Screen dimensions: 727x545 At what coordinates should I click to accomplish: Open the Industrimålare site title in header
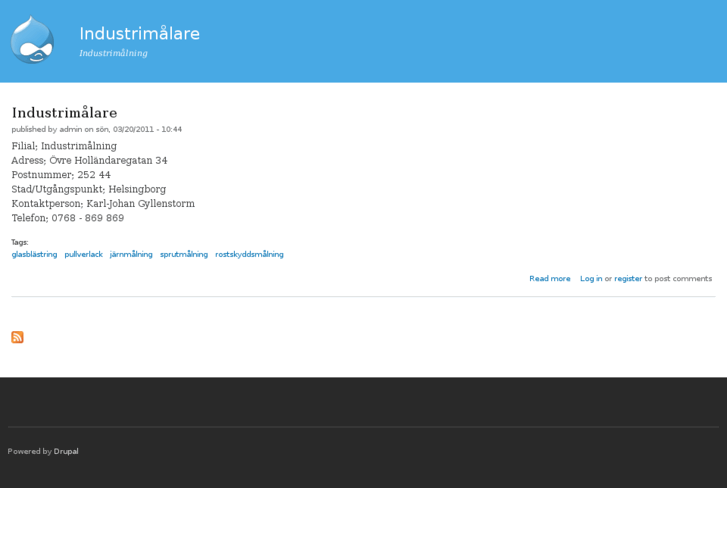click(140, 33)
